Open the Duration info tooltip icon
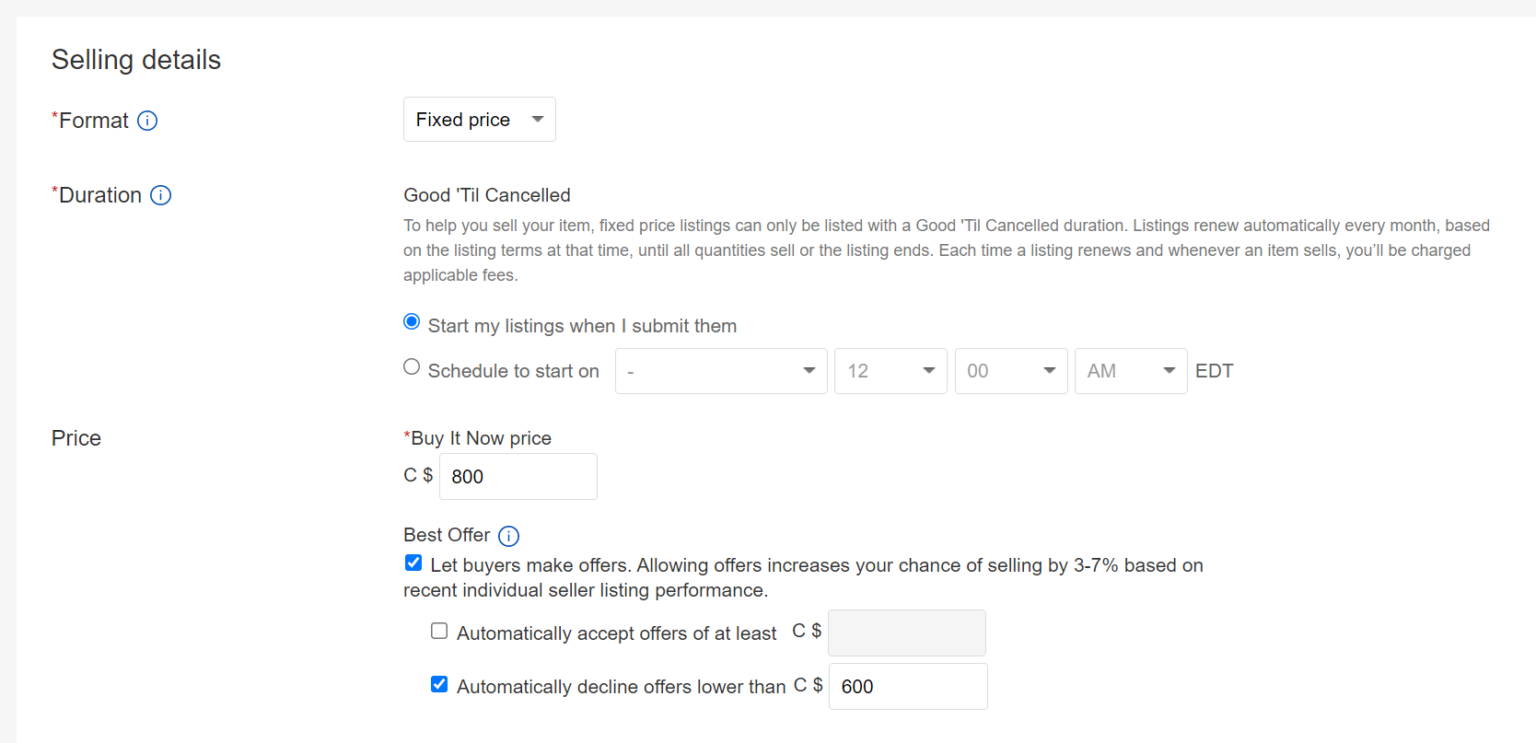The height and width of the screenshot is (743, 1536). point(160,195)
